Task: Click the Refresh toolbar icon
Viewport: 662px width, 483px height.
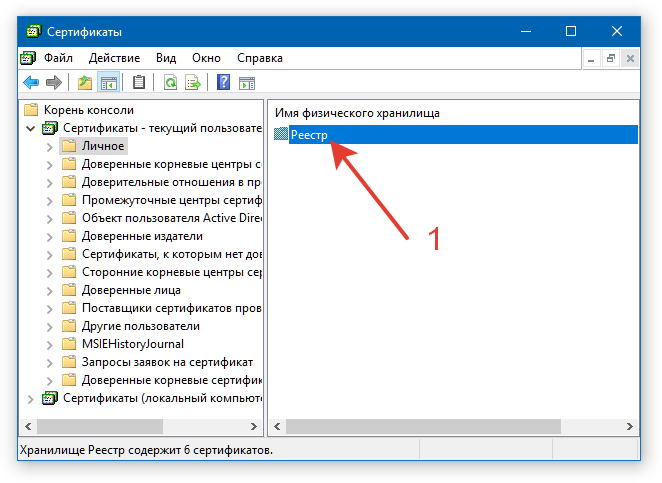Action: (170, 82)
